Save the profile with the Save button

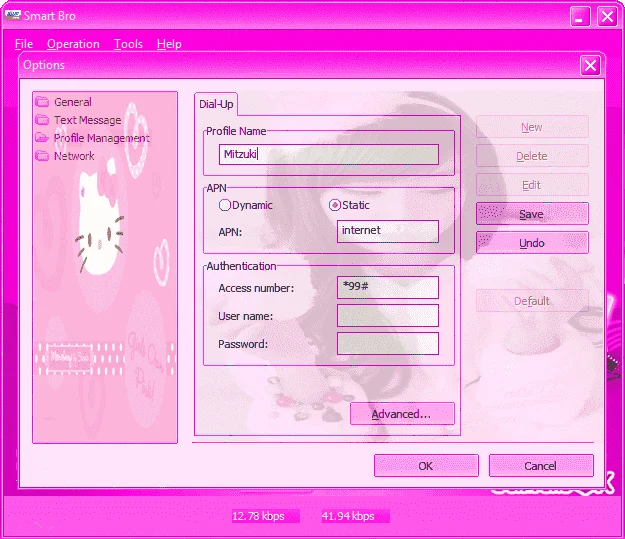[532, 214]
